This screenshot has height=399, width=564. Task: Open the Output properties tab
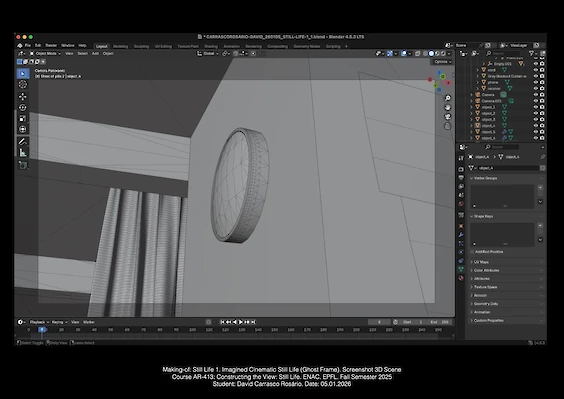click(x=461, y=177)
